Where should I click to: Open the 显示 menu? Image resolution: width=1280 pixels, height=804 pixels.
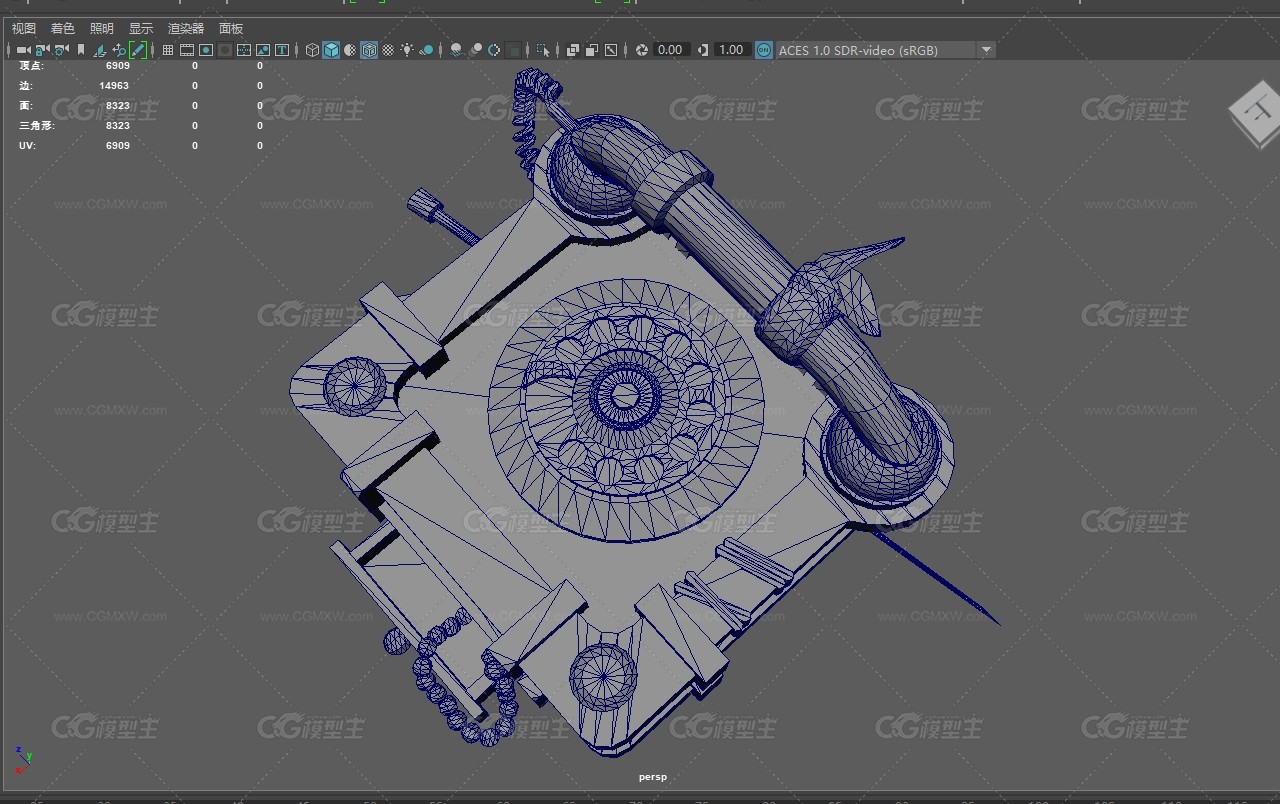point(141,29)
